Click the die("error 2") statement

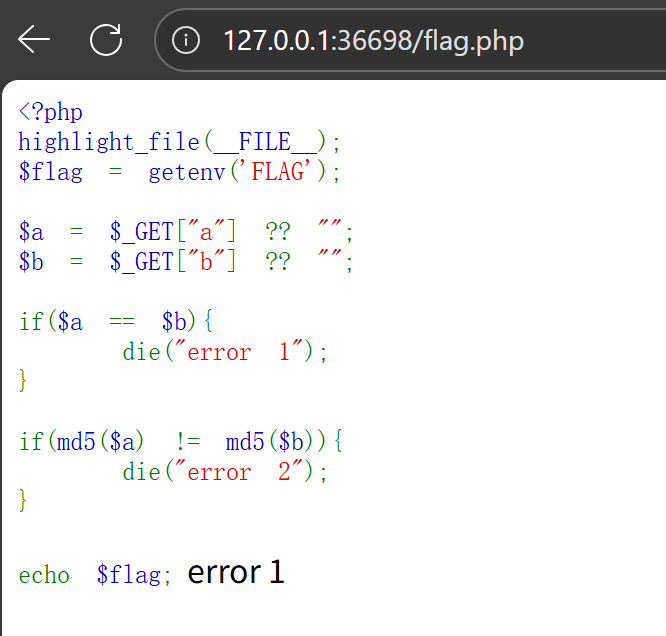tap(225, 471)
